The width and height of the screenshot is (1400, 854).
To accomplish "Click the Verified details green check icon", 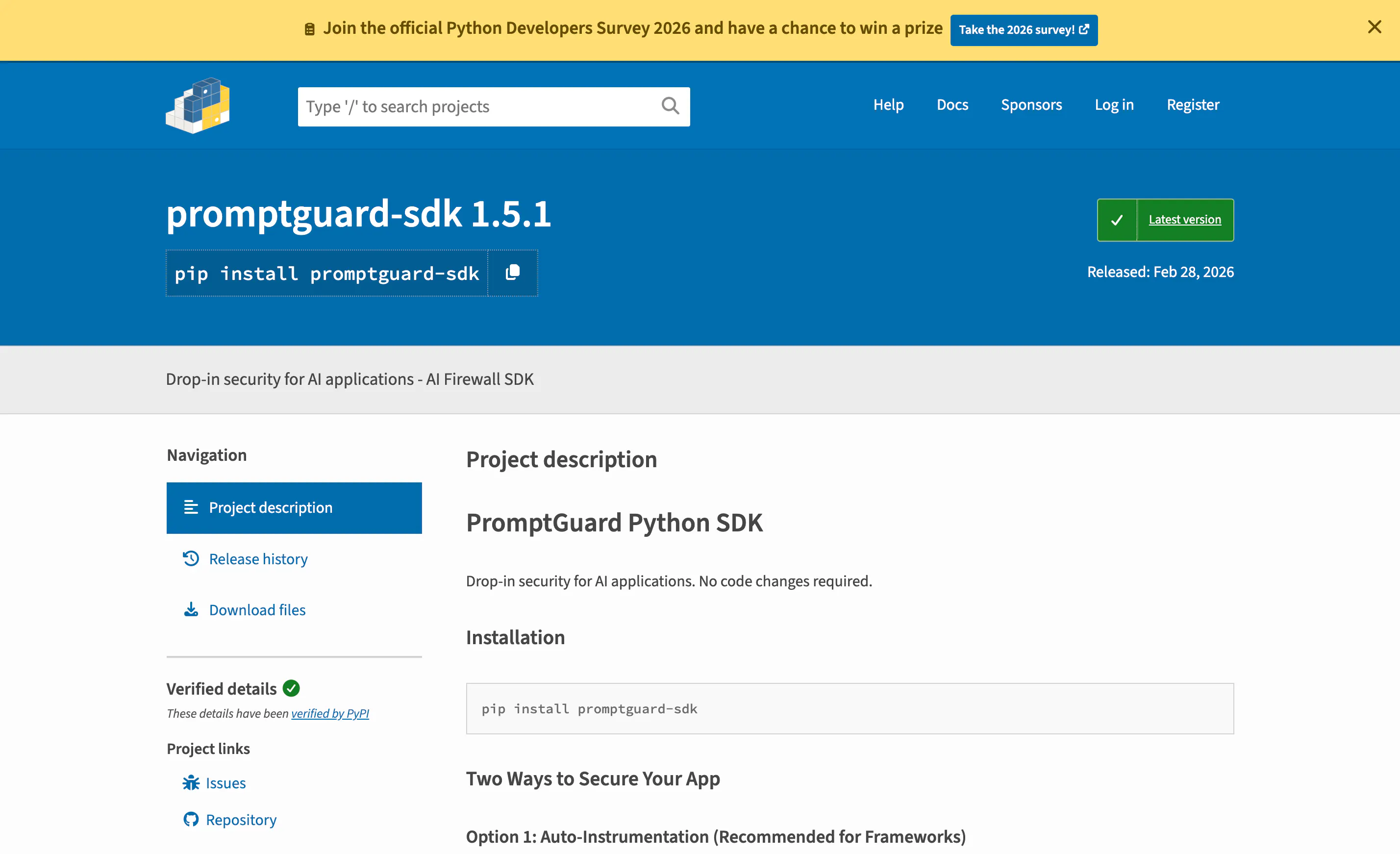I will (292, 688).
